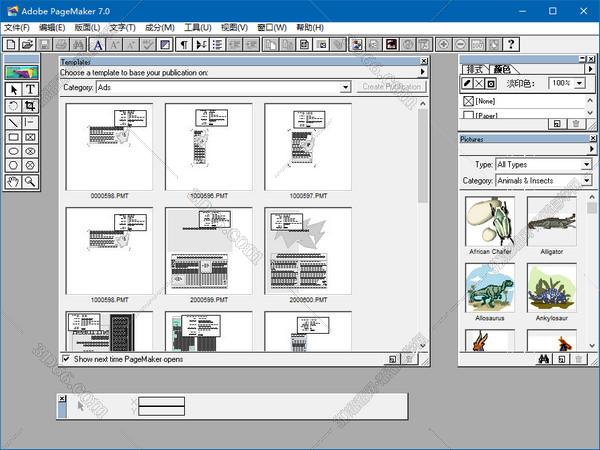Choose the Rotating tool
Viewport: 600px width, 450px height.
(13, 105)
